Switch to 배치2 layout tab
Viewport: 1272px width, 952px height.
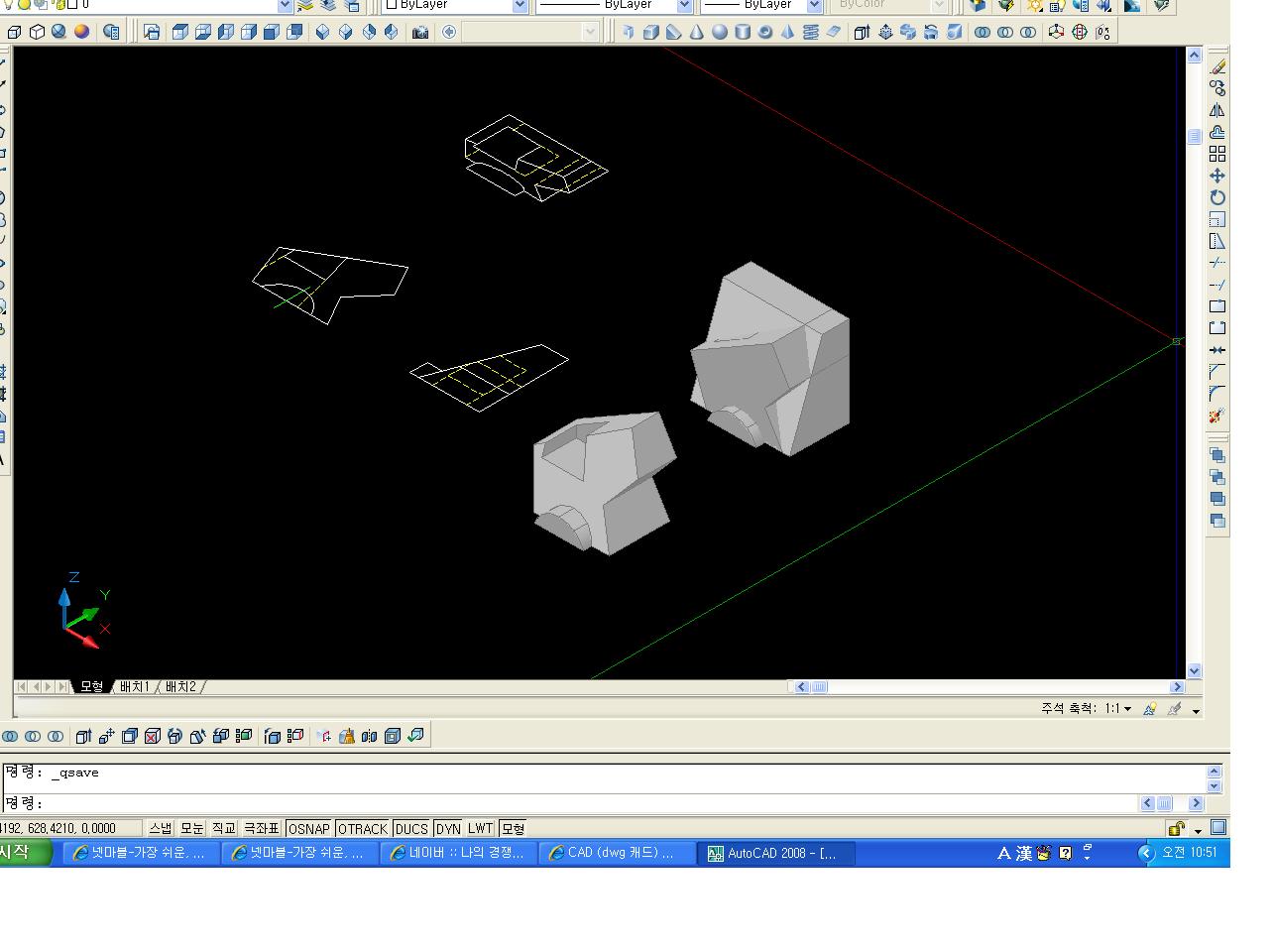tap(180, 686)
